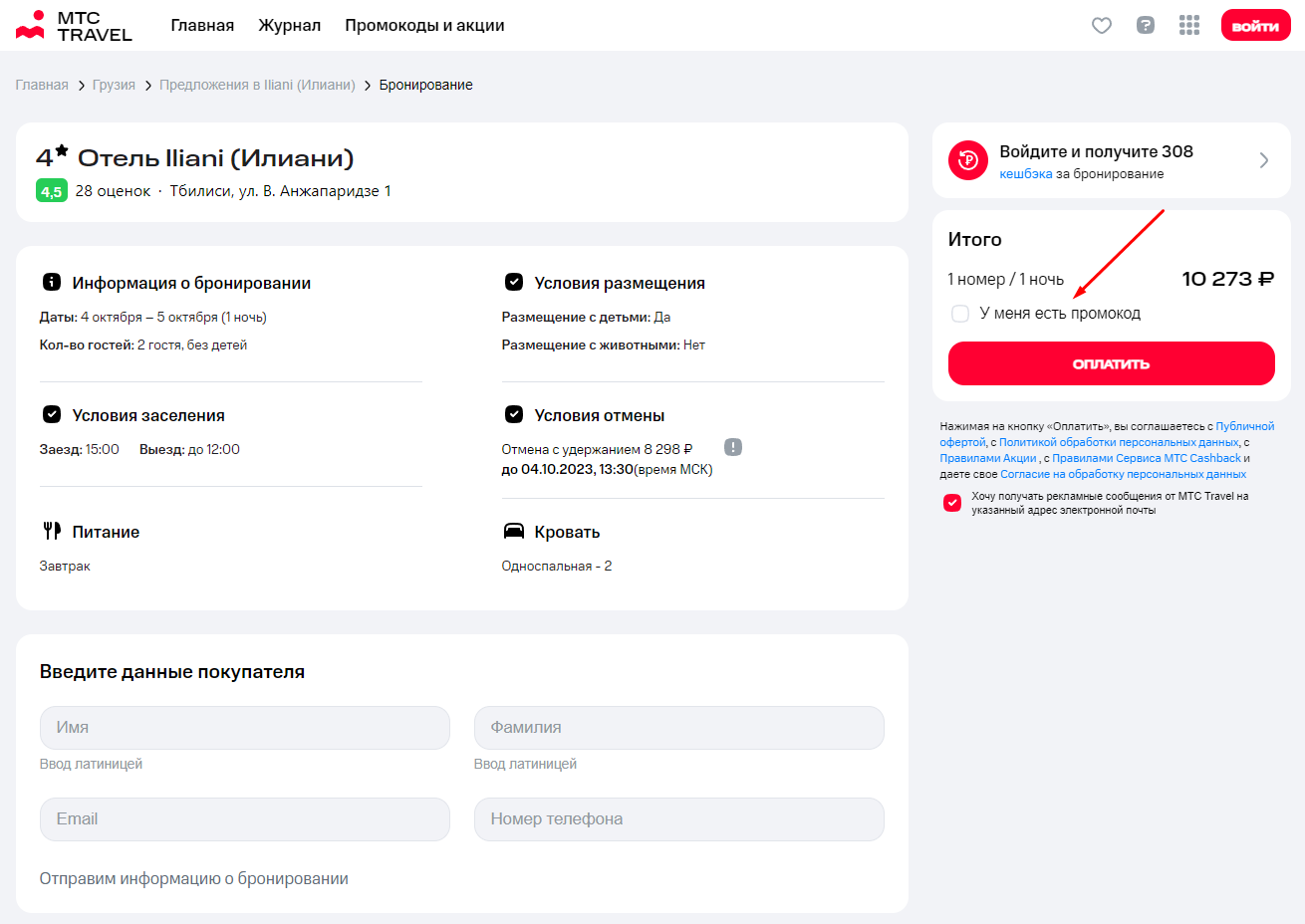Open the Главная menu item

[202, 25]
